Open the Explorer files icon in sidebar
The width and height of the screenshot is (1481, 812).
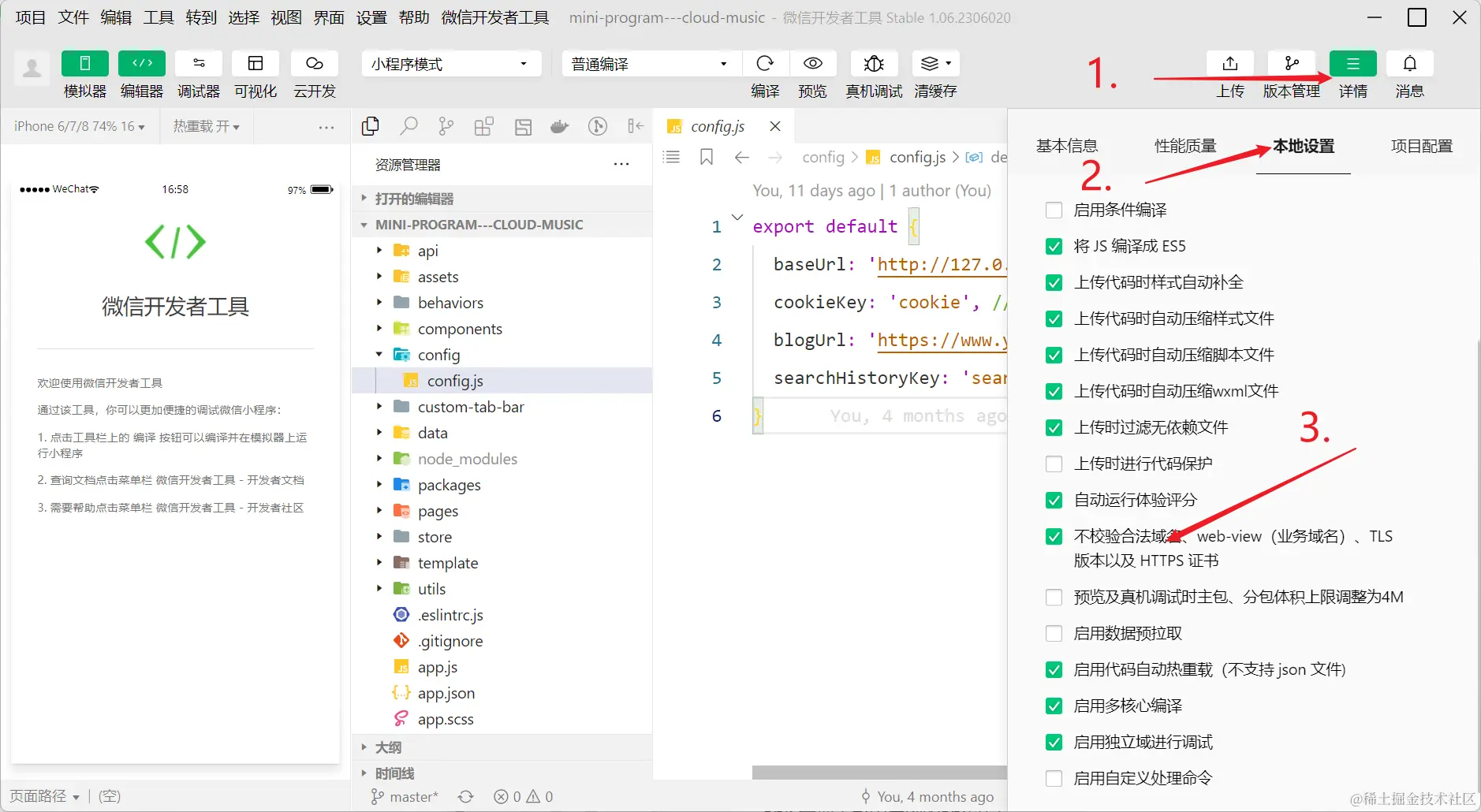370,126
